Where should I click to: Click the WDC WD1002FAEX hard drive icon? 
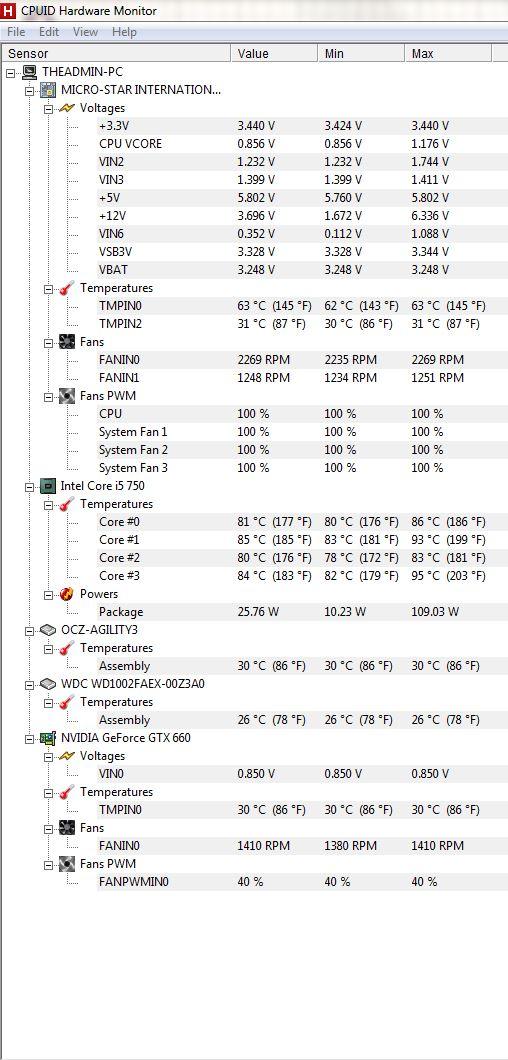pyautogui.click(x=48, y=683)
